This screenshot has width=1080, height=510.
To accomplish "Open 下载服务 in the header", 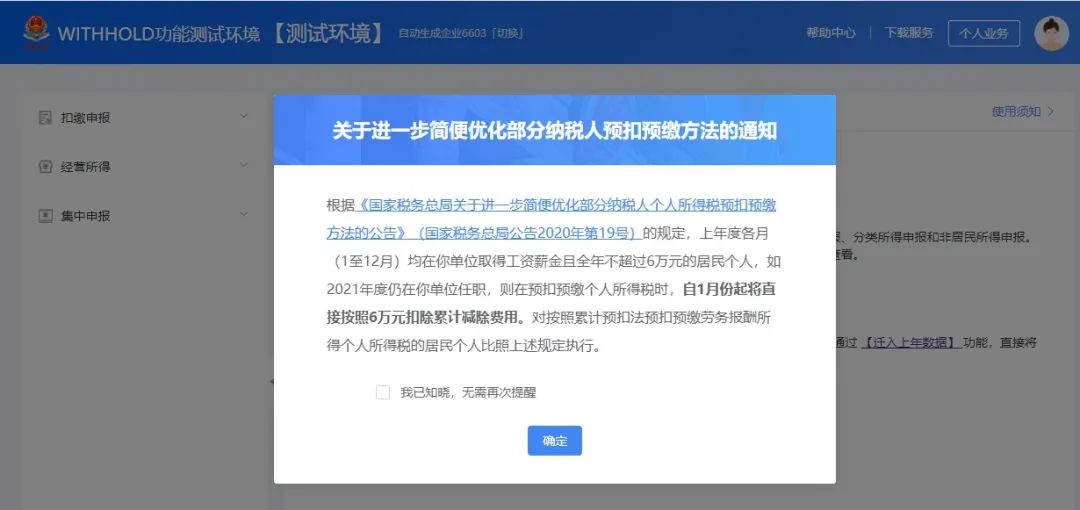I will click(909, 33).
